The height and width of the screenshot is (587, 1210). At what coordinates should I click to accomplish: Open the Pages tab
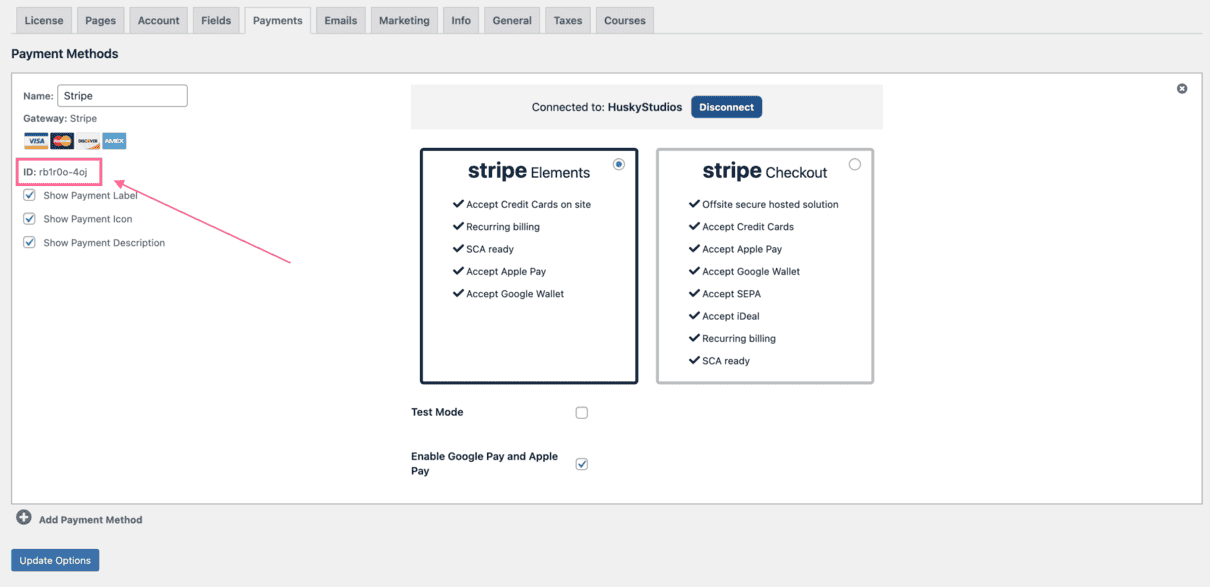click(100, 20)
